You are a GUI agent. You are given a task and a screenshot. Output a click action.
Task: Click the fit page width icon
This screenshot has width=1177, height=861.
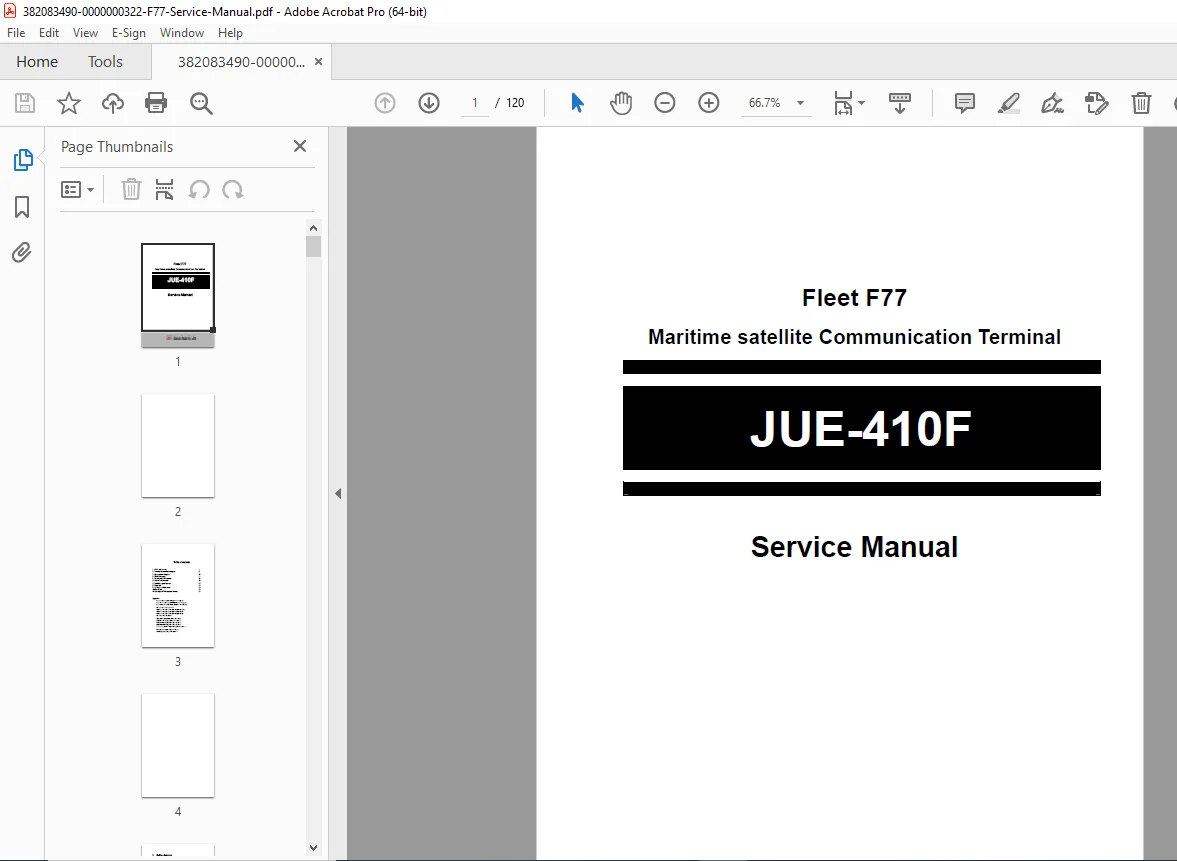[843, 103]
